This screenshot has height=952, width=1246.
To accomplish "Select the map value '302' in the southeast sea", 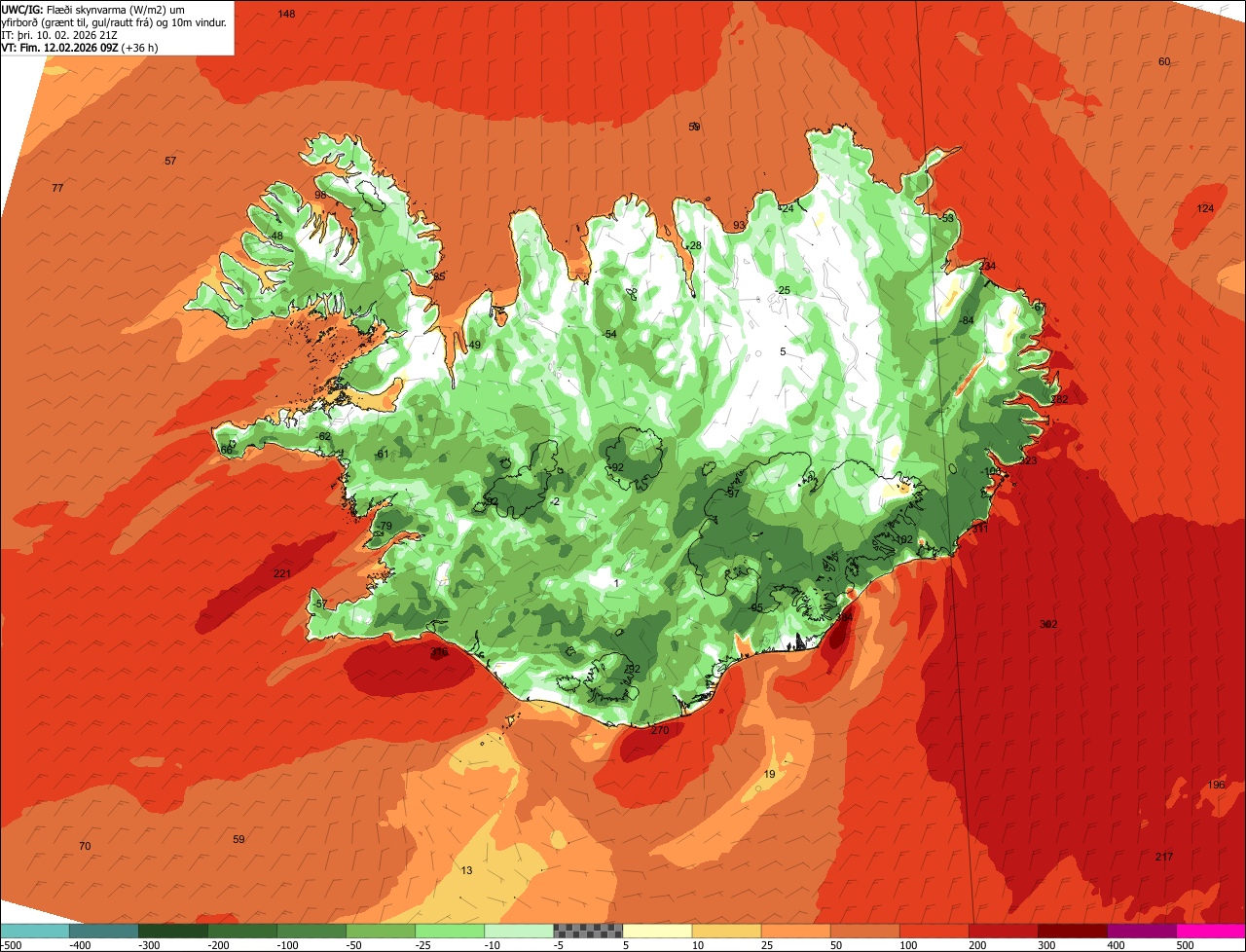I will click(x=1048, y=625).
